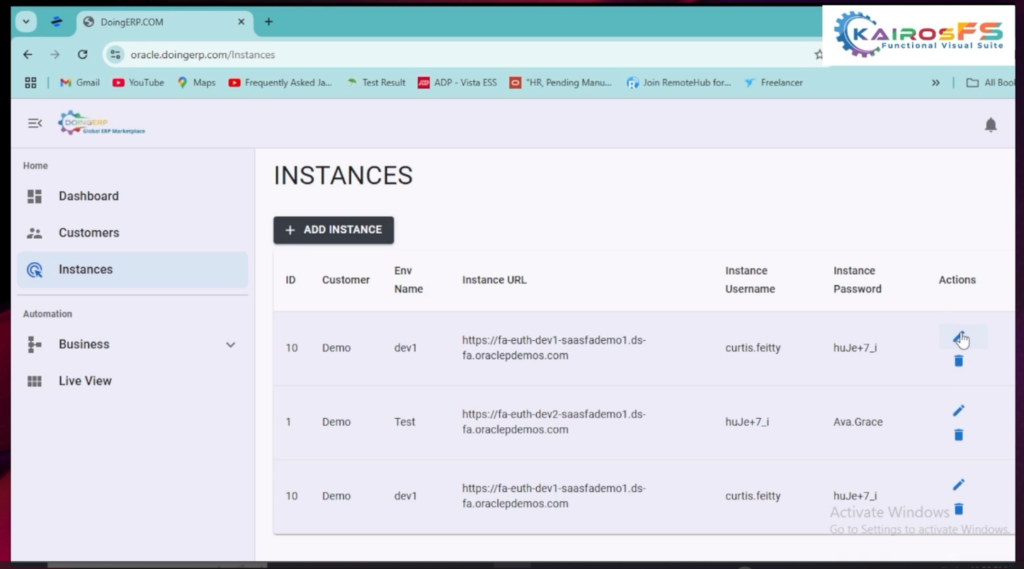Click the ADD INSTANCE button
The height and width of the screenshot is (569, 1024).
click(333, 230)
